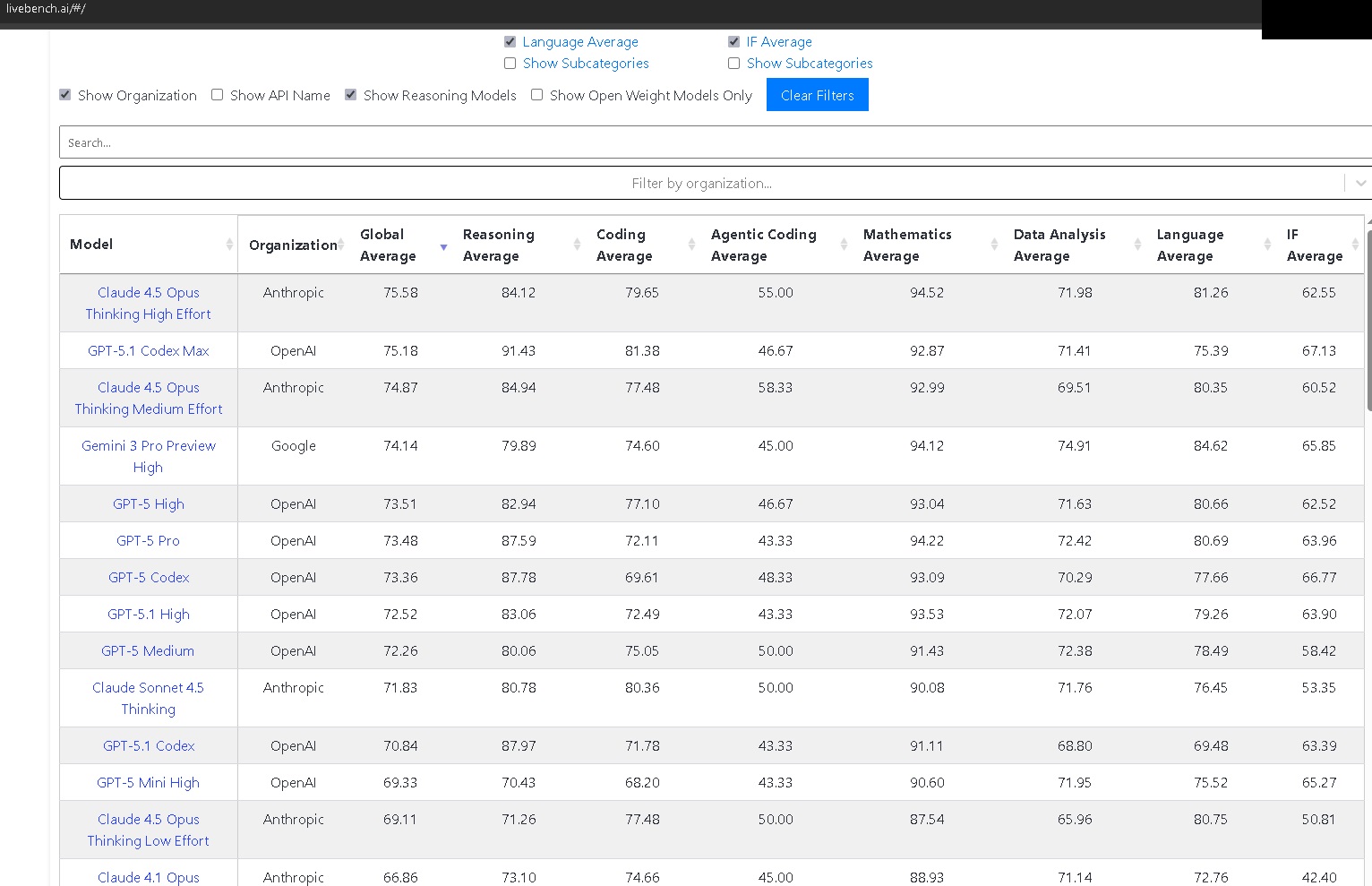Uncheck the Show Organization checkbox
The height and width of the screenshot is (886, 1372).
[x=65, y=95]
